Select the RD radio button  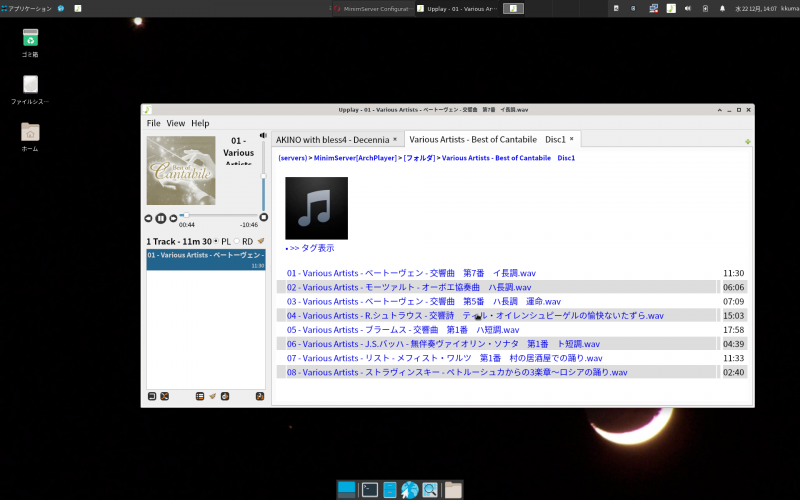click(236, 241)
